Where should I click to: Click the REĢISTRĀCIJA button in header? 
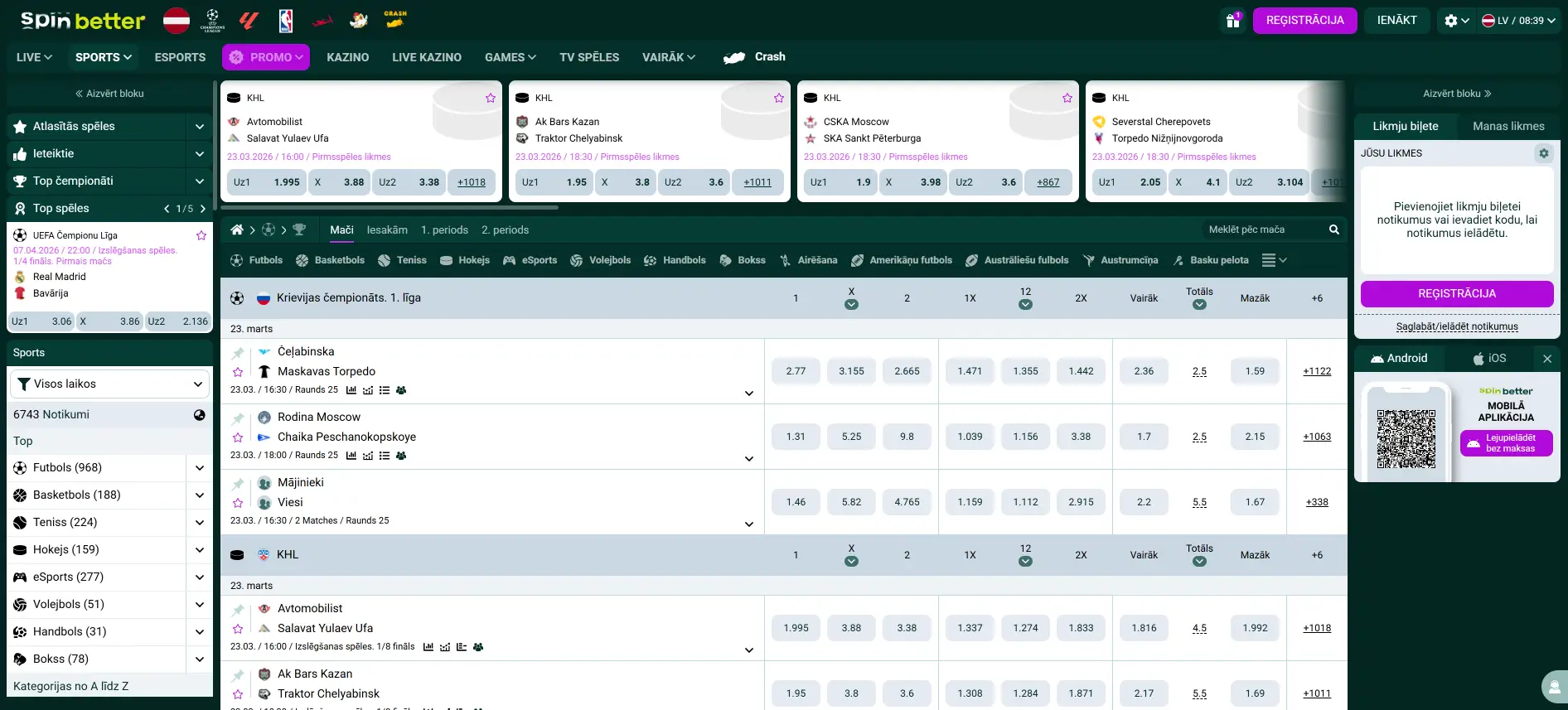(1304, 21)
